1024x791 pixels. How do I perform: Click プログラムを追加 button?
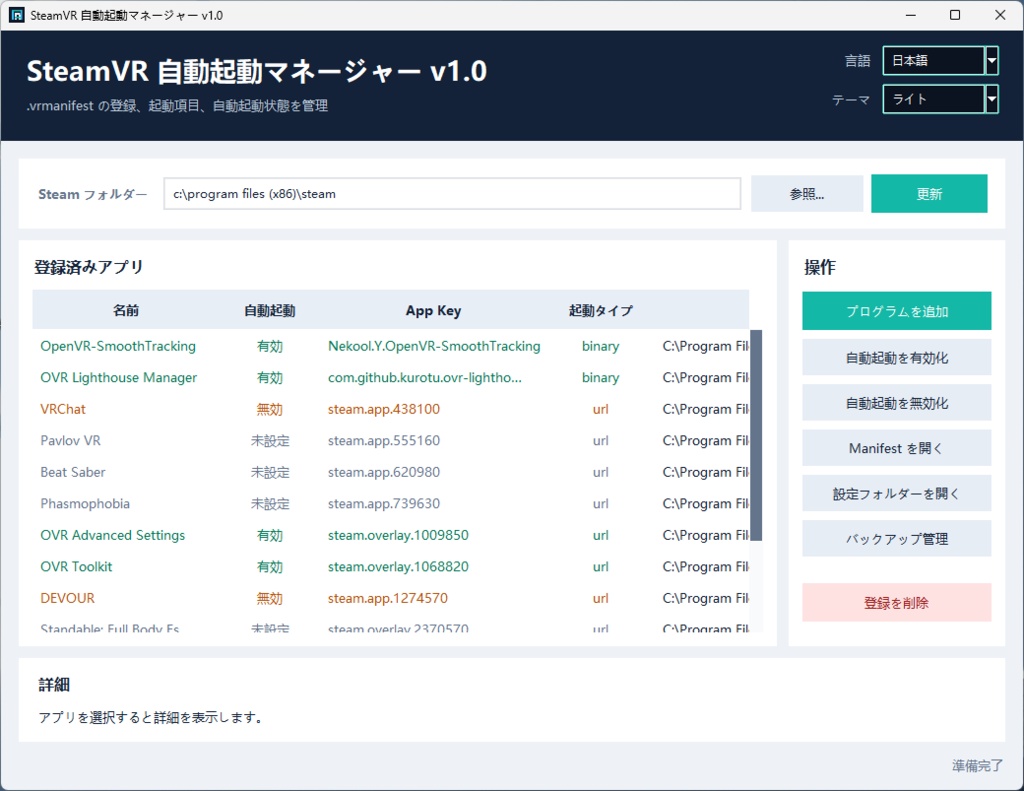point(897,312)
